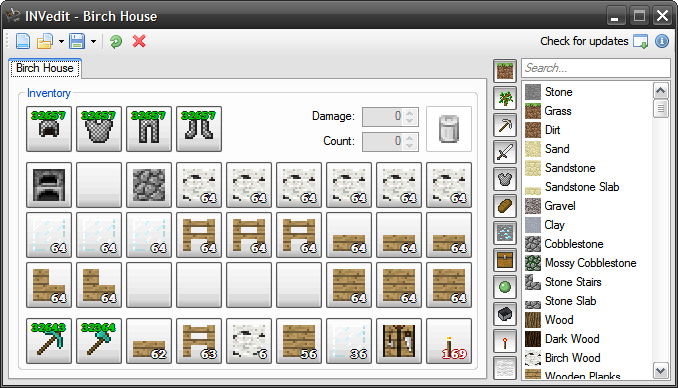Screen dimensions: 678x388
Task: Open the Redstone torch category icon
Action: click(505, 342)
